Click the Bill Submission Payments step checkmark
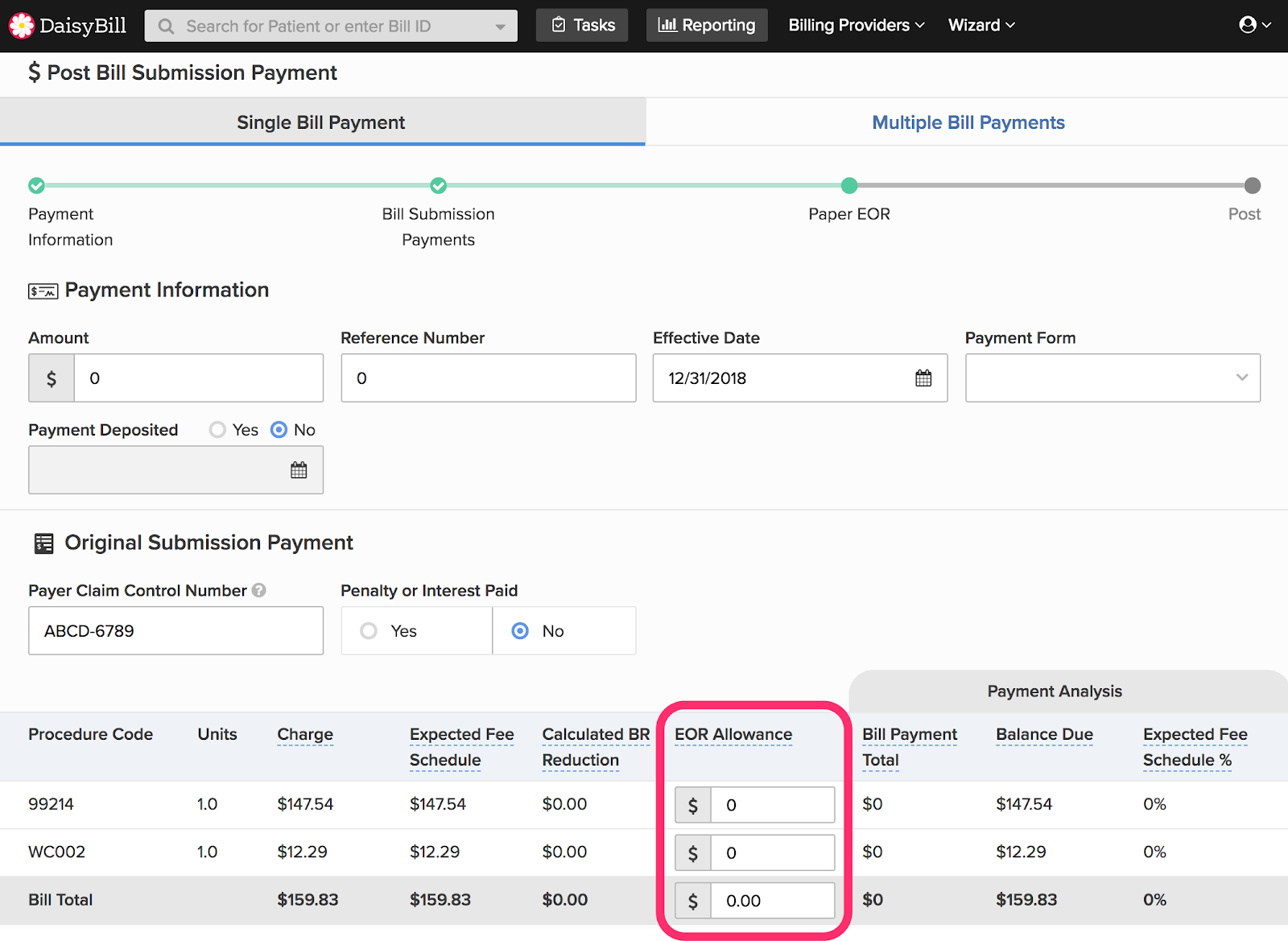This screenshot has height=941, width=1288. click(438, 186)
